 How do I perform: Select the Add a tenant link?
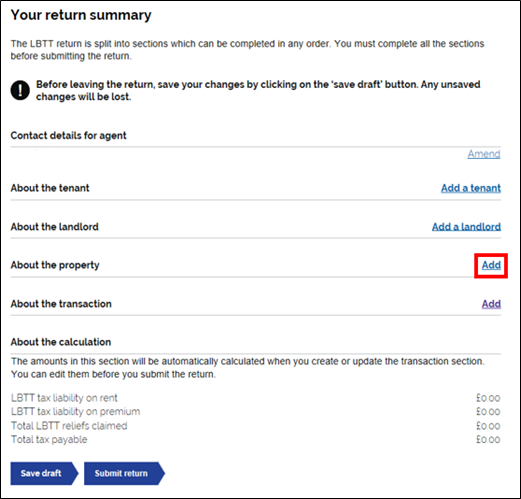click(471, 188)
